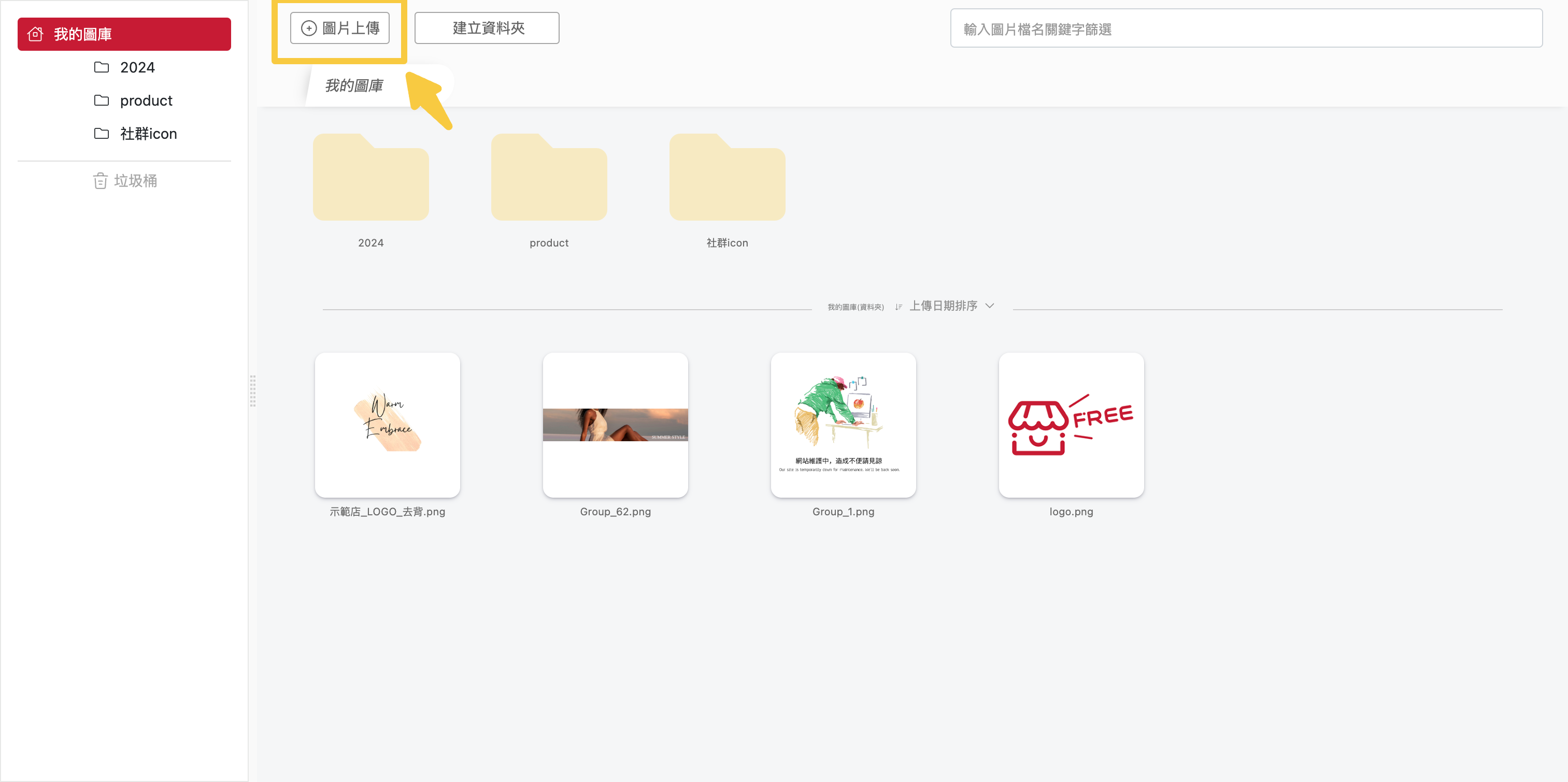Select the 我的圖庫 breadcrumb tab
Screen dimensions: 1568x782
coord(354,86)
